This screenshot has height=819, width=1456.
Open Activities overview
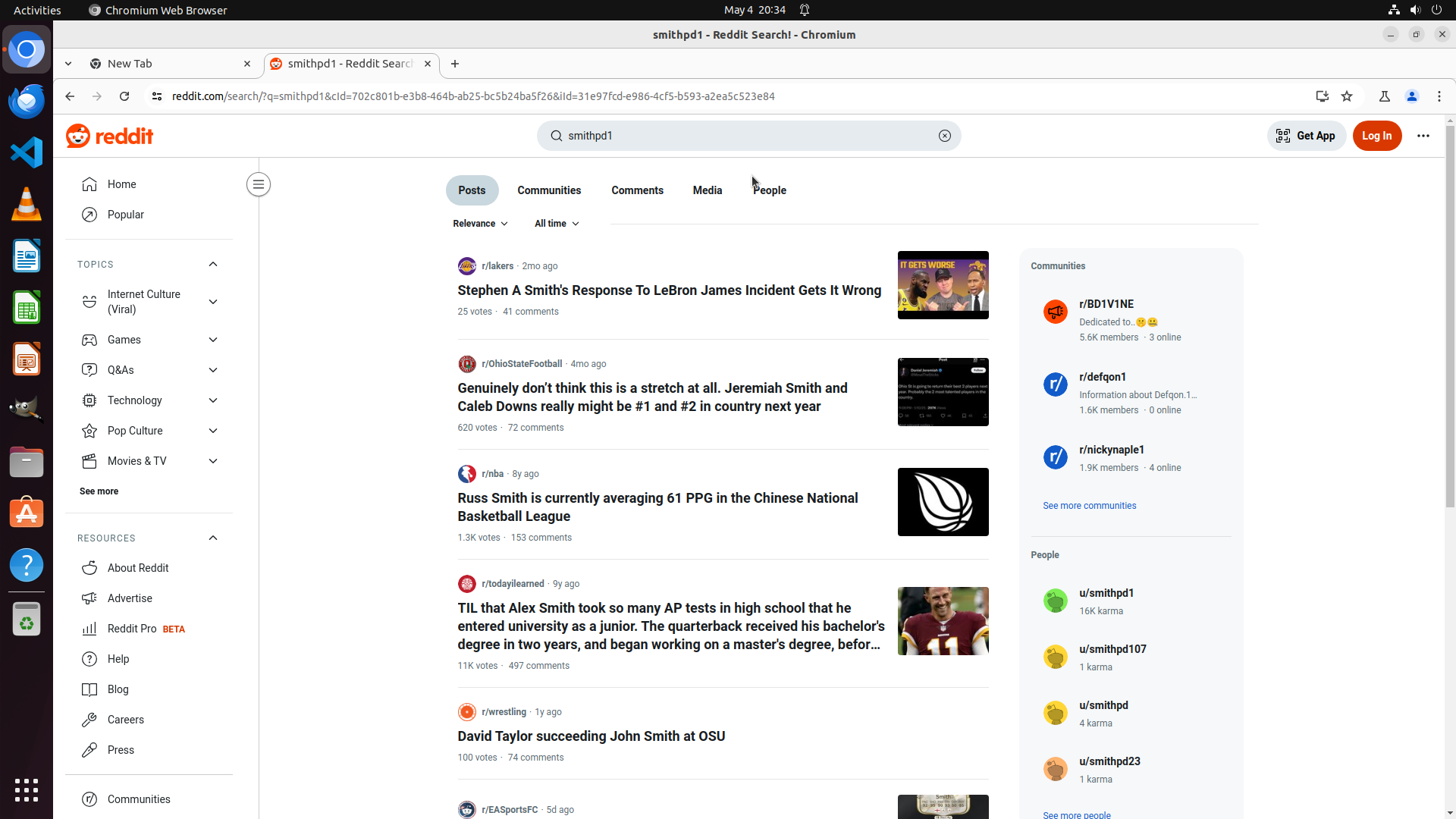click(37, 10)
